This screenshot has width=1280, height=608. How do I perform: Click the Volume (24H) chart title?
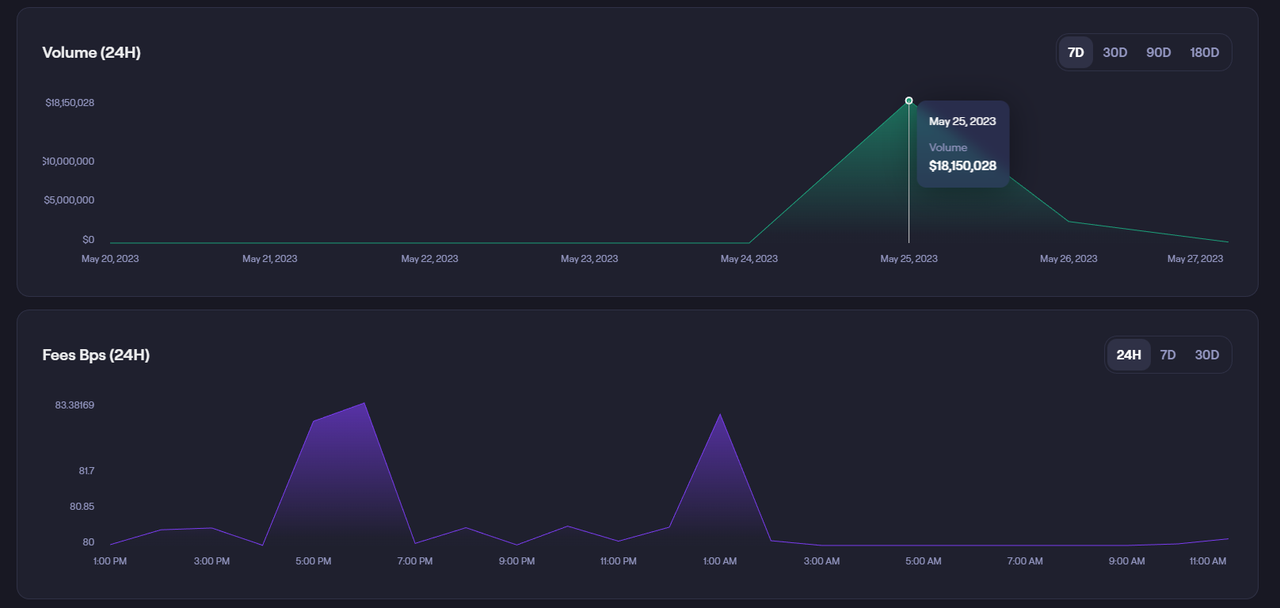[x=91, y=53]
